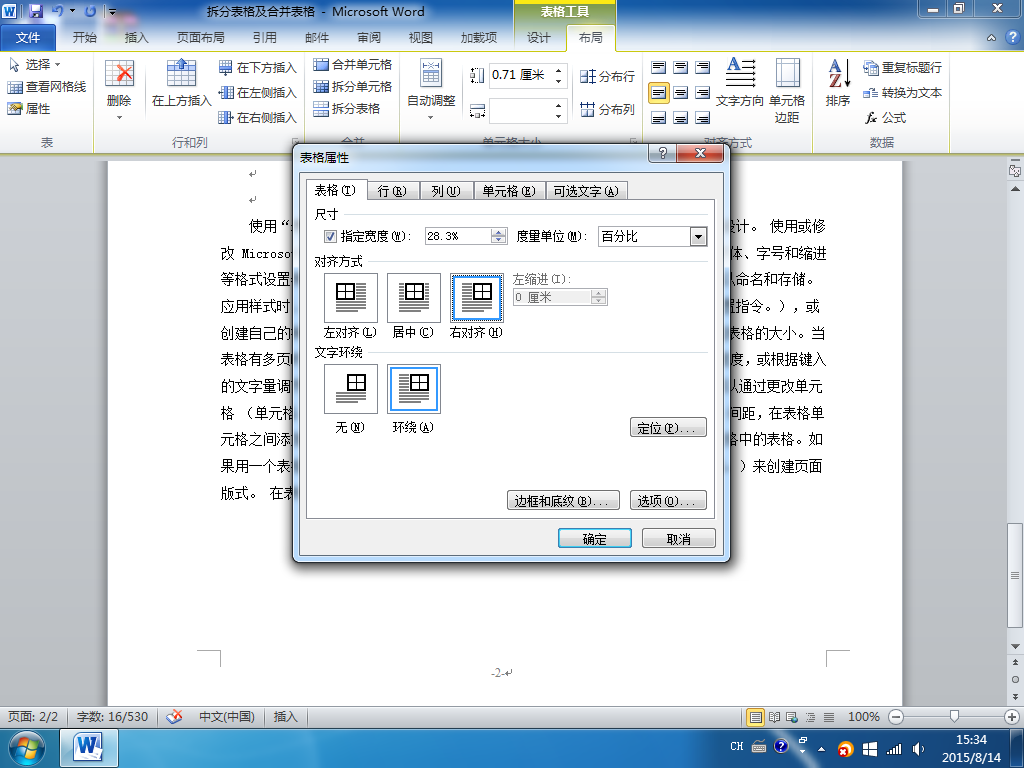
Task: Open undo history dropdown arrow
Action: [72, 11]
